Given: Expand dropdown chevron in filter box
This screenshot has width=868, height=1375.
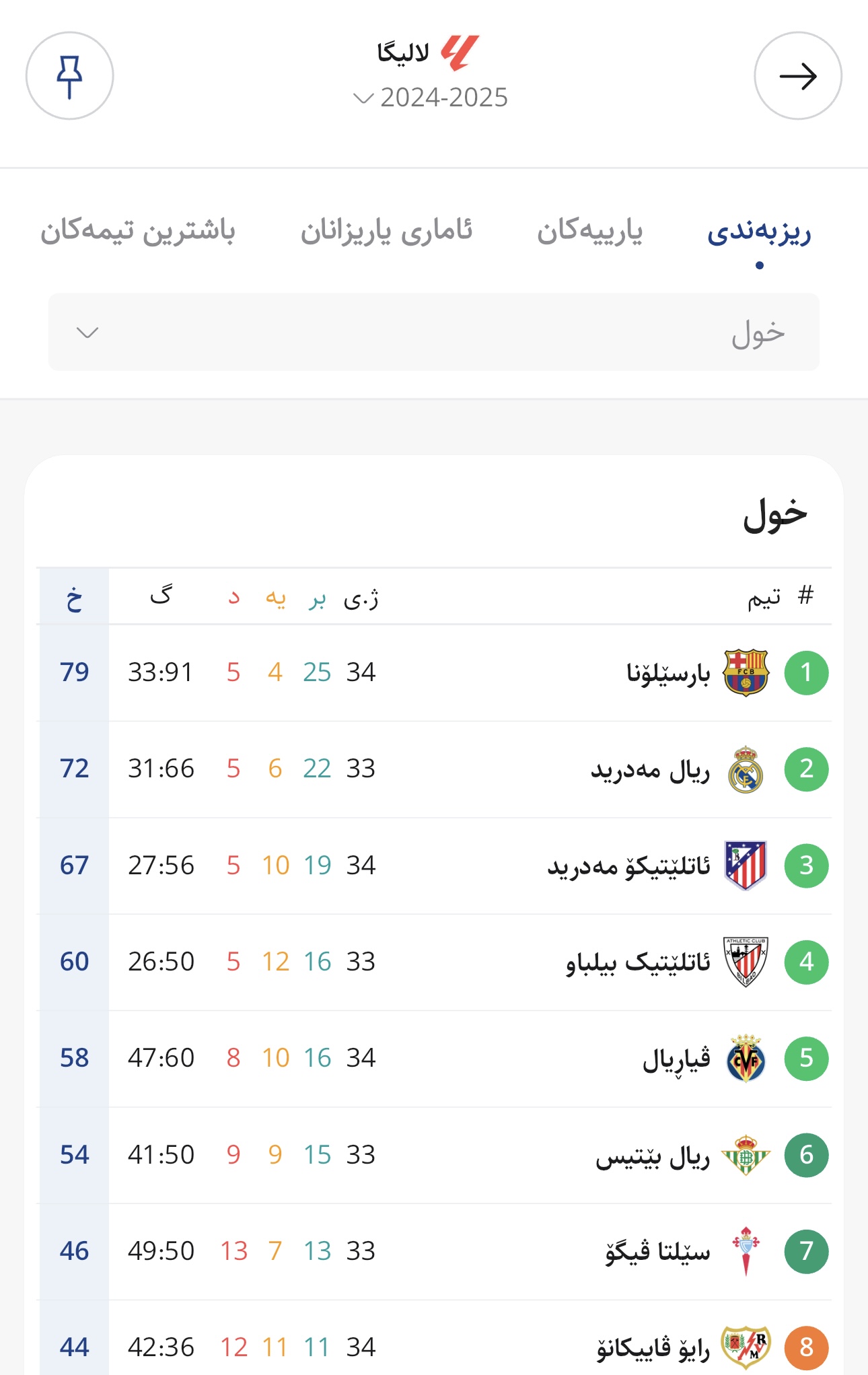Looking at the screenshot, I should coord(87,332).
